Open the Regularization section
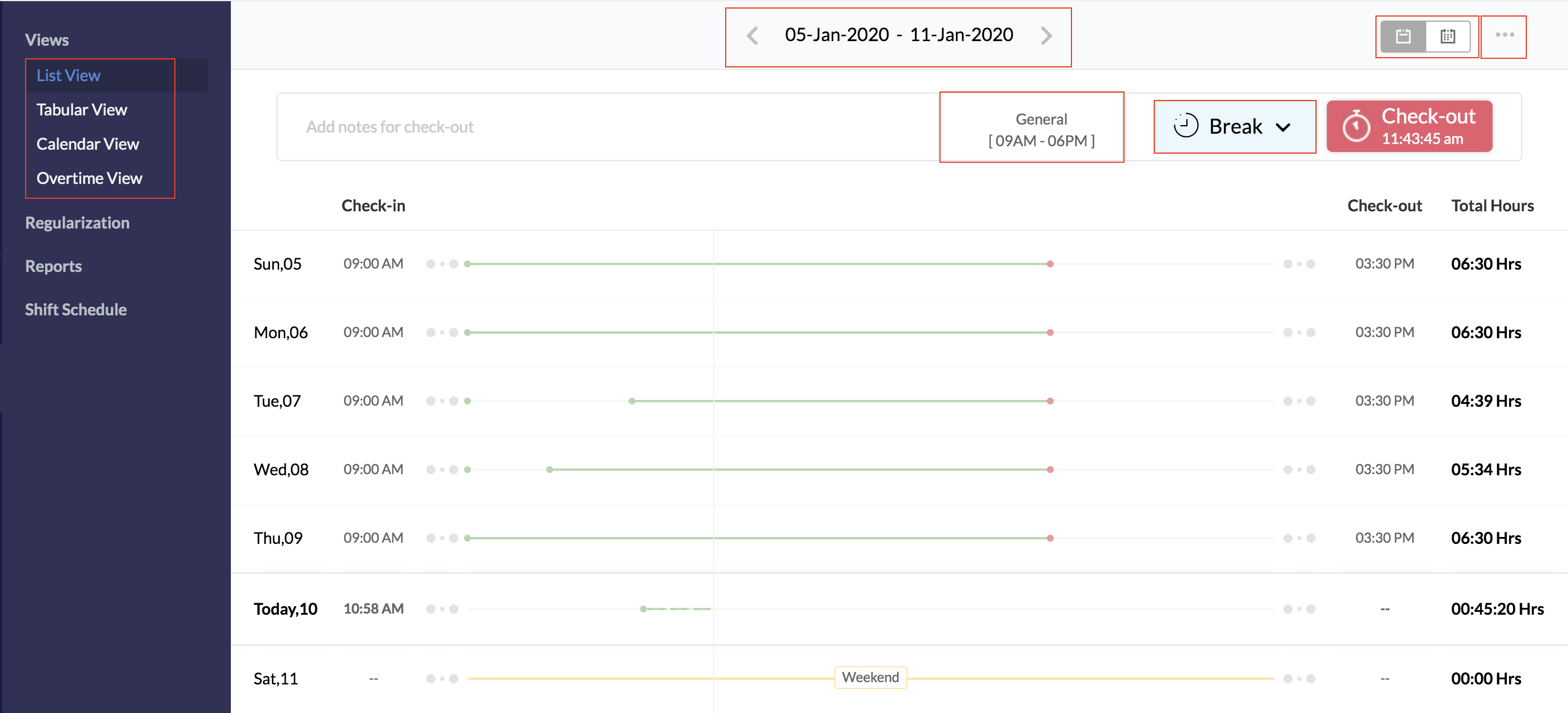Screen dimensions: 1568x713 click(77, 223)
